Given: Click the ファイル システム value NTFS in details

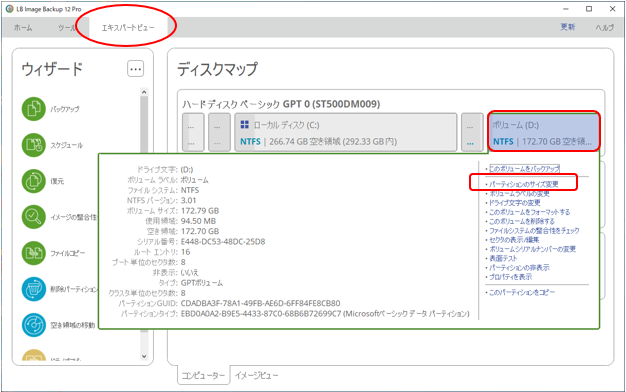Looking at the screenshot, I should [190, 190].
